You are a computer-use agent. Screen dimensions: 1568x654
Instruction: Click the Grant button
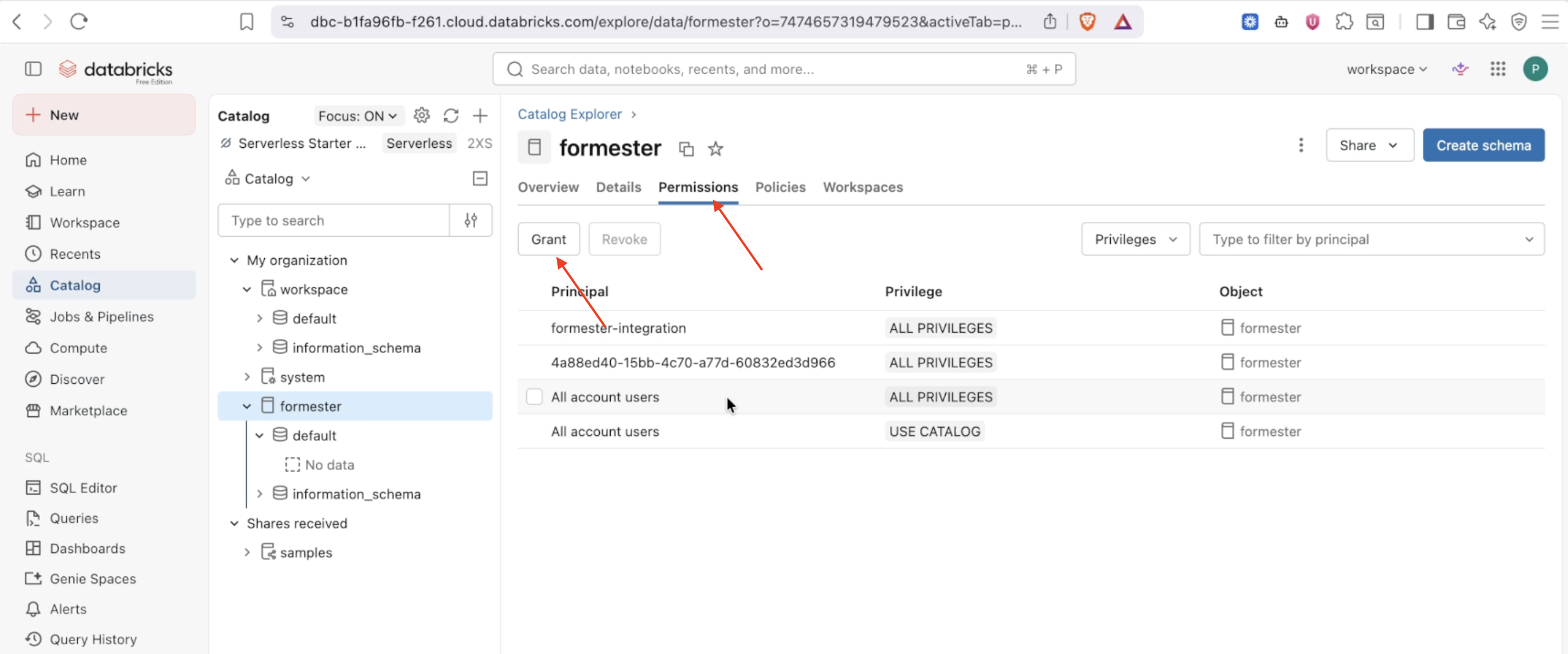click(x=548, y=239)
